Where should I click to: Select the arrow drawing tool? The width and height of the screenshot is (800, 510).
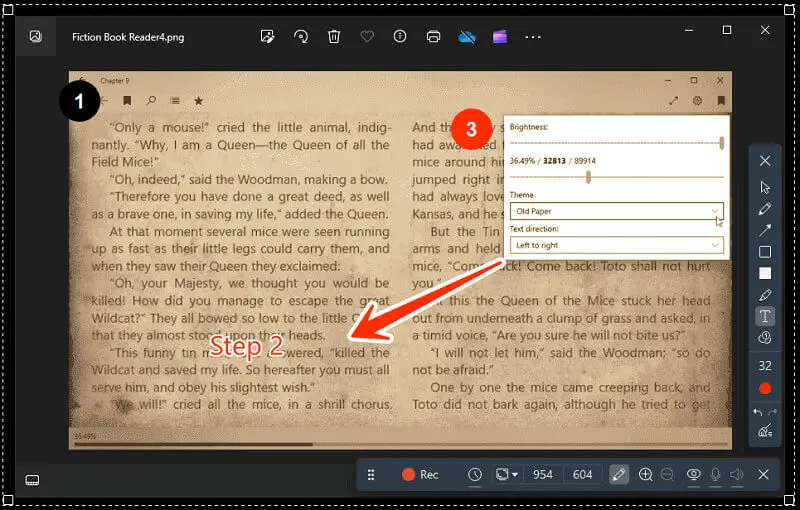point(765,231)
